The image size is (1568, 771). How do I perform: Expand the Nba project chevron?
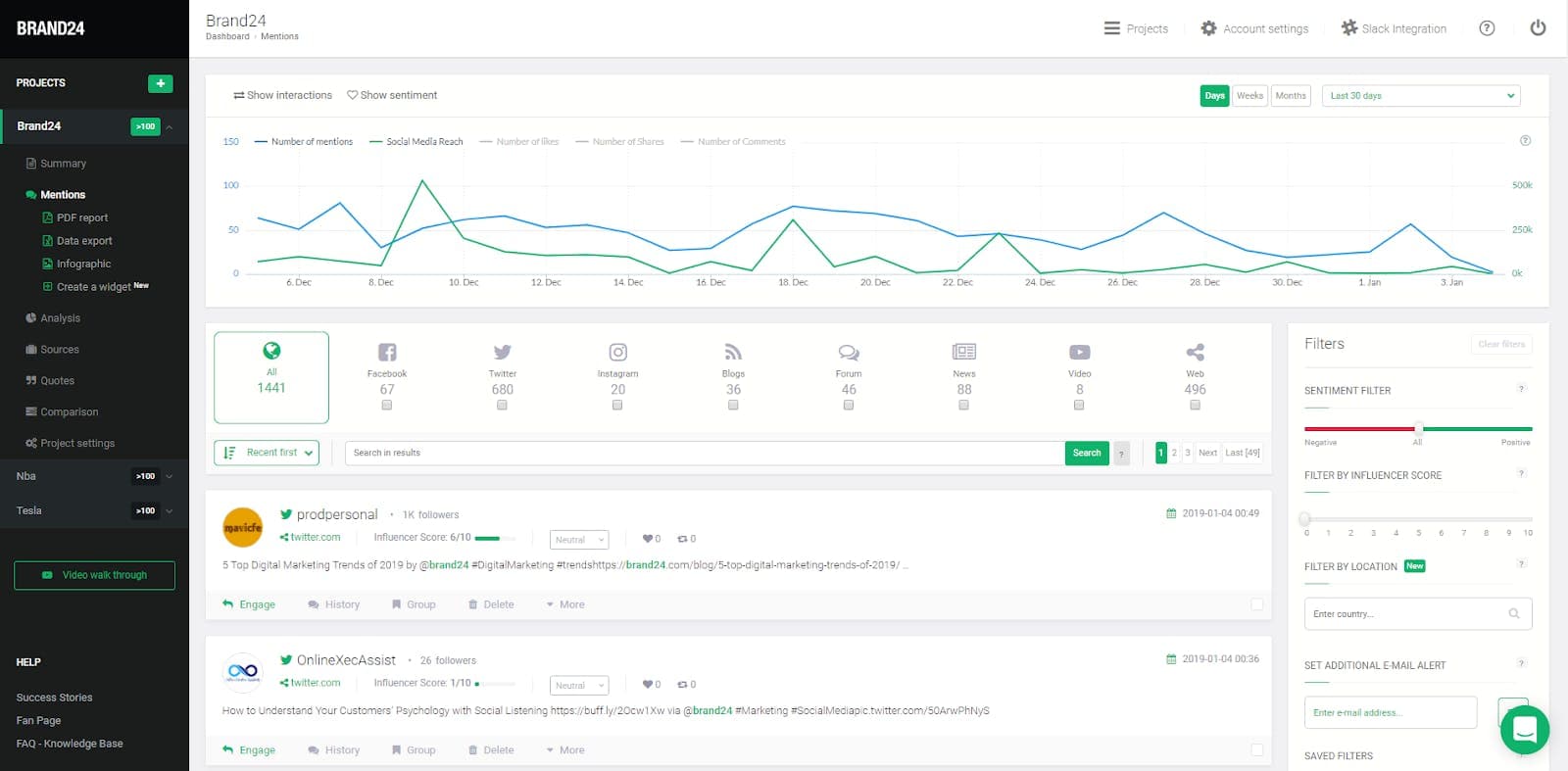pyautogui.click(x=170, y=476)
